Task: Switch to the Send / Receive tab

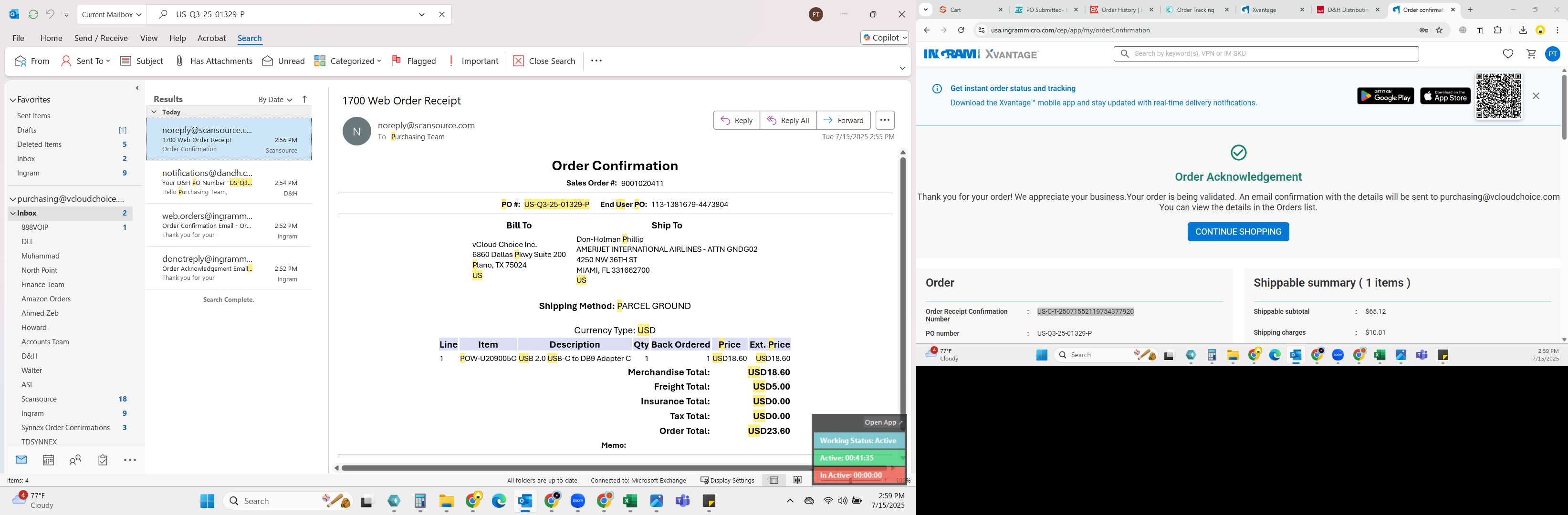Action: coord(101,38)
